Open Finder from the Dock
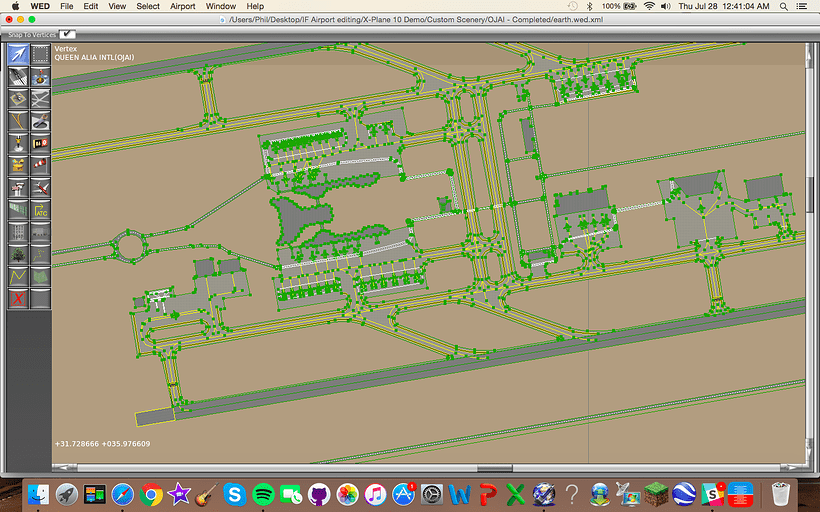 pos(38,494)
